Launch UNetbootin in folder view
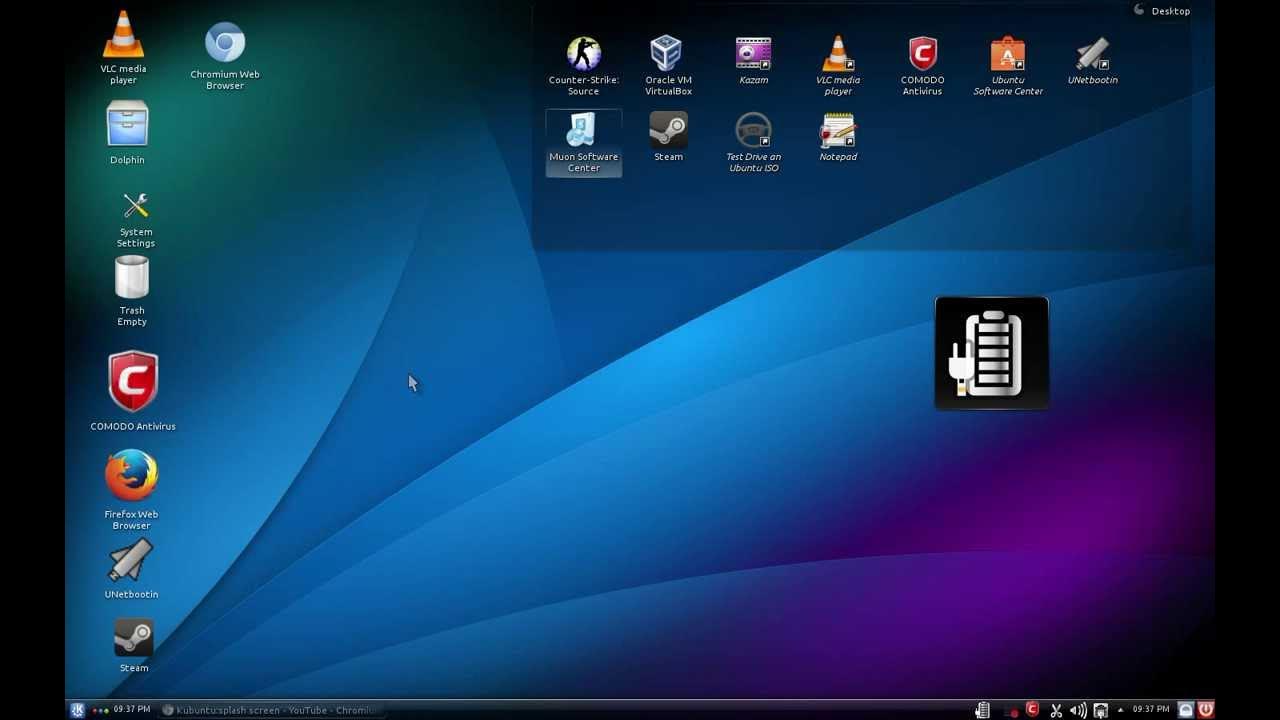 click(x=1093, y=60)
